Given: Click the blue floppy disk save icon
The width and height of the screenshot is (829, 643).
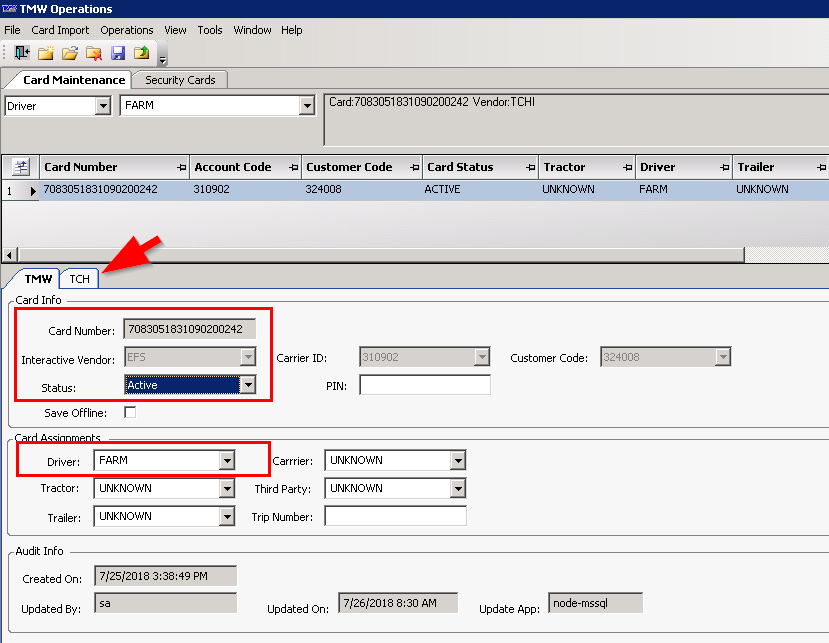Looking at the screenshot, I should (118, 53).
